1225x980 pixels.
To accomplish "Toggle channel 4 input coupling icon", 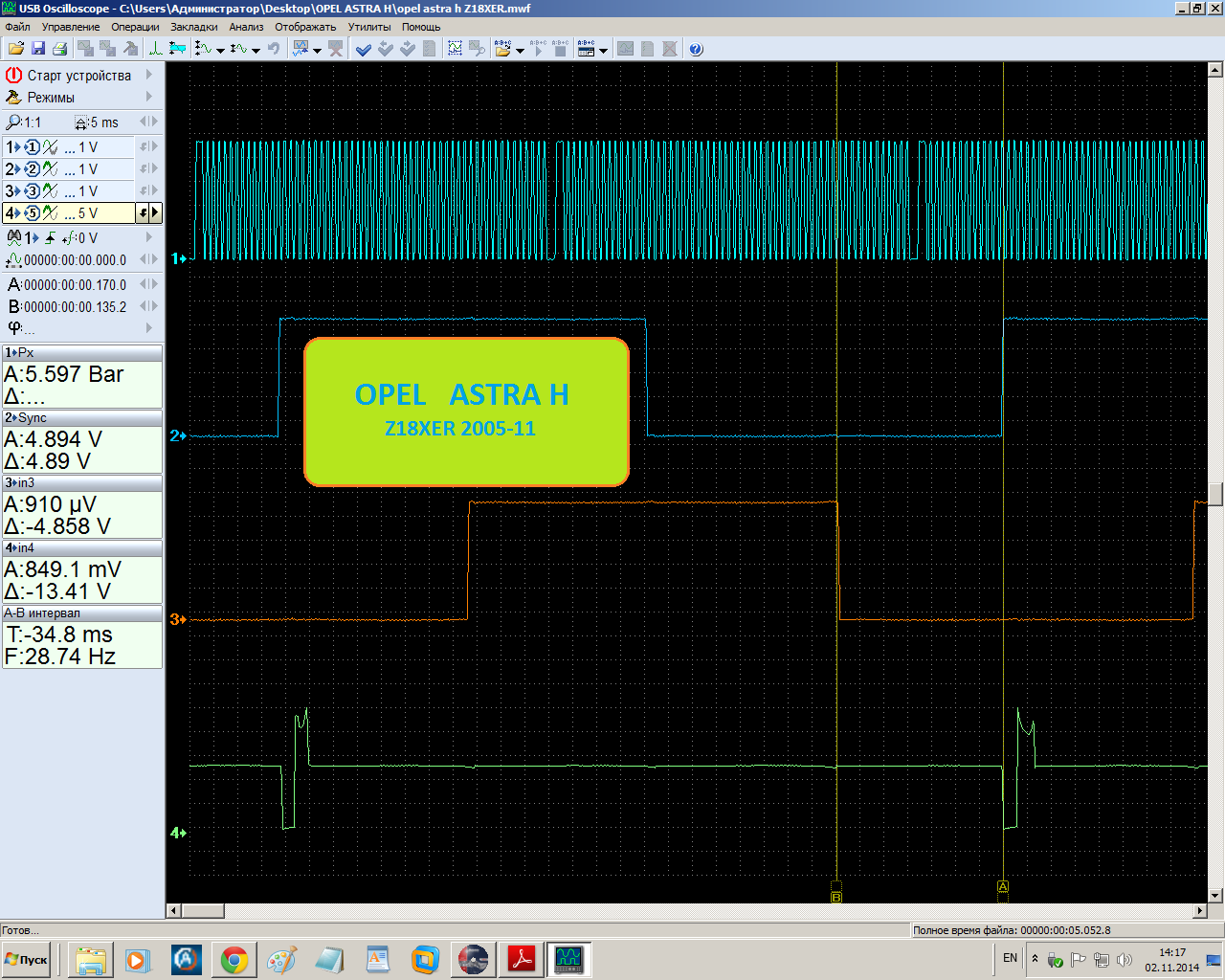I will 50,213.
